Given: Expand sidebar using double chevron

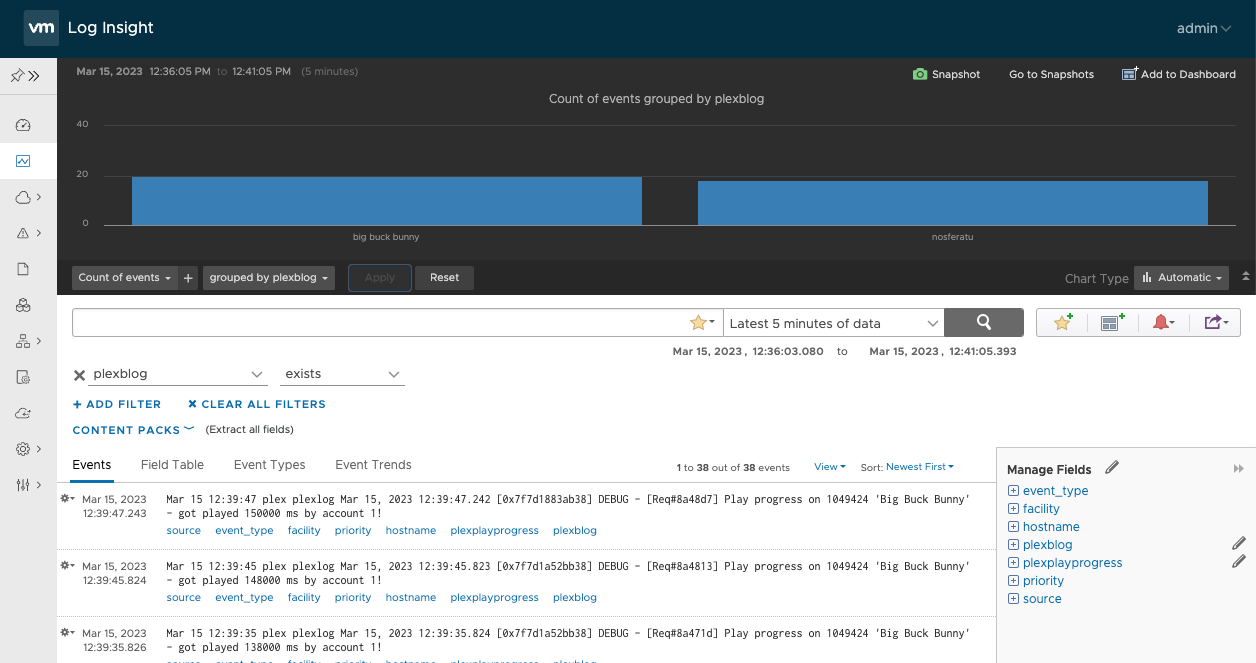Looking at the screenshot, I should [x=34, y=75].
